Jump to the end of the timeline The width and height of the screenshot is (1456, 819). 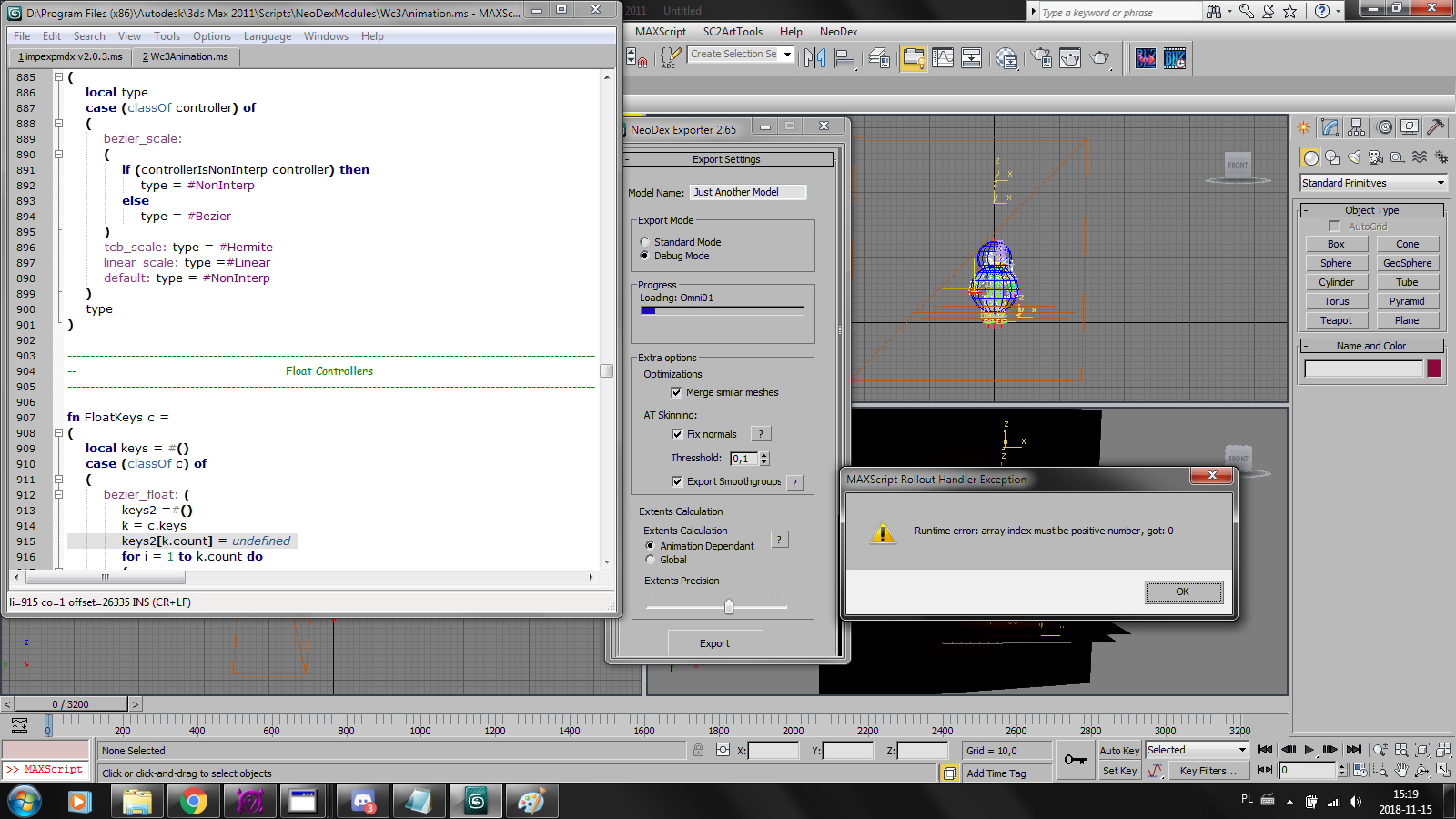[x=1354, y=749]
